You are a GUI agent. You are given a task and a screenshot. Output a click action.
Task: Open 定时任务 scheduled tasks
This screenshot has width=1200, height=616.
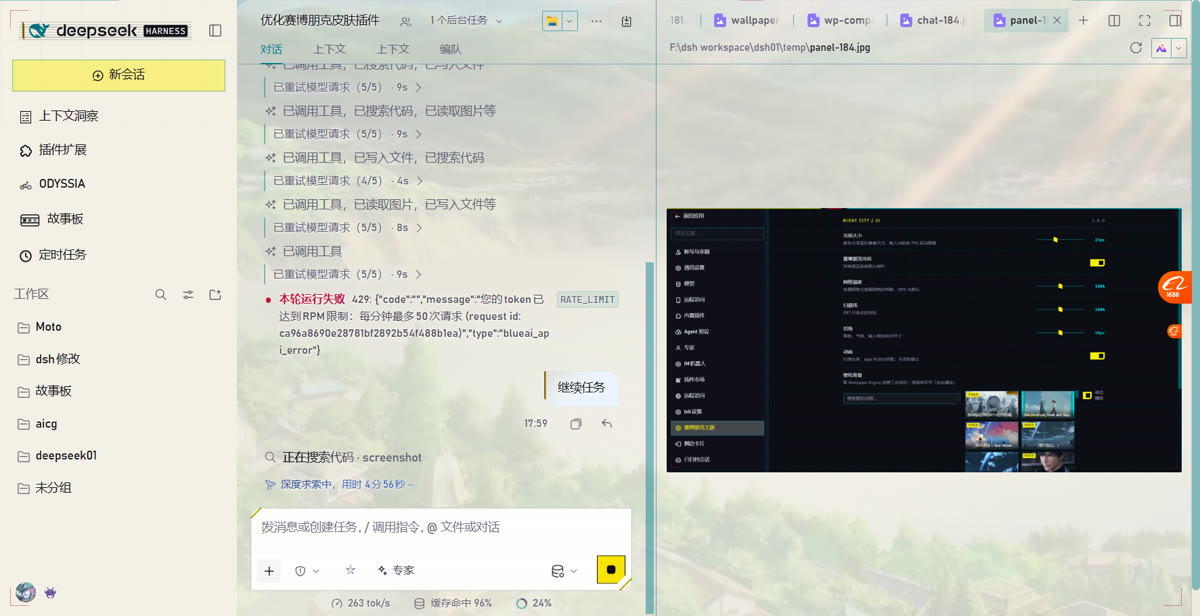tap(54, 255)
